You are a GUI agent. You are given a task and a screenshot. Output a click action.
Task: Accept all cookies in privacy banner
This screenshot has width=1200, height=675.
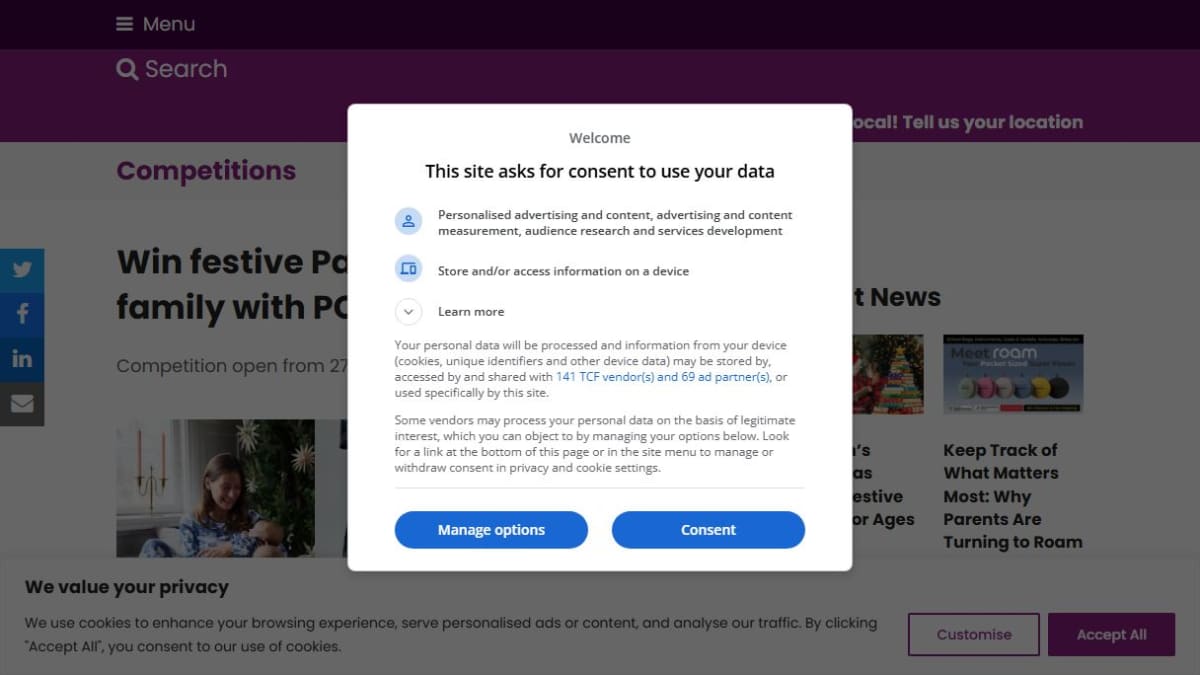coord(1111,635)
